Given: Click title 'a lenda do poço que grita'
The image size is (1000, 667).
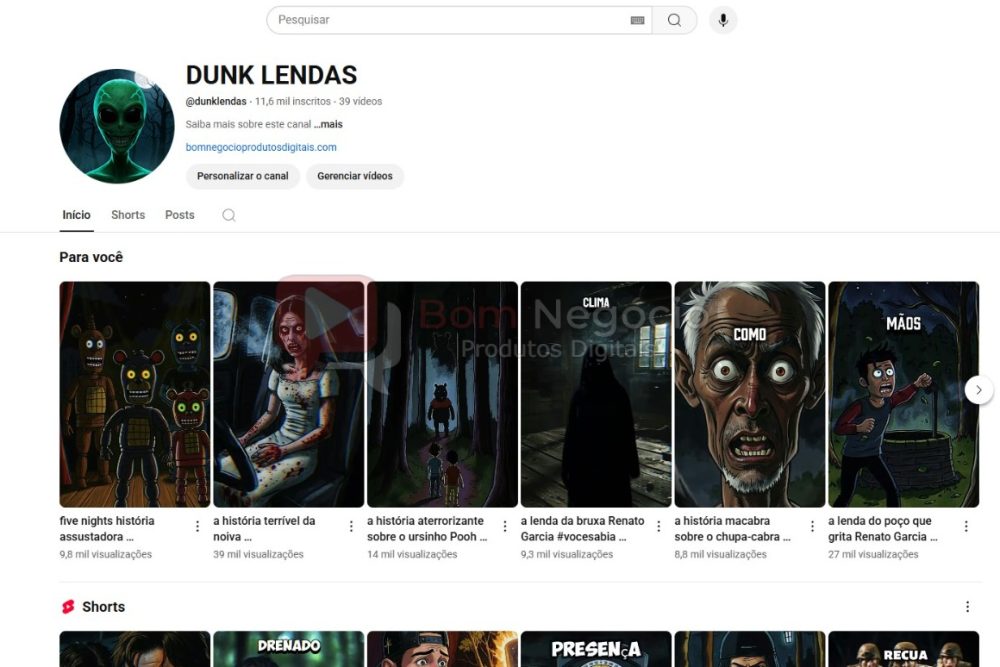Looking at the screenshot, I should click(883, 529).
